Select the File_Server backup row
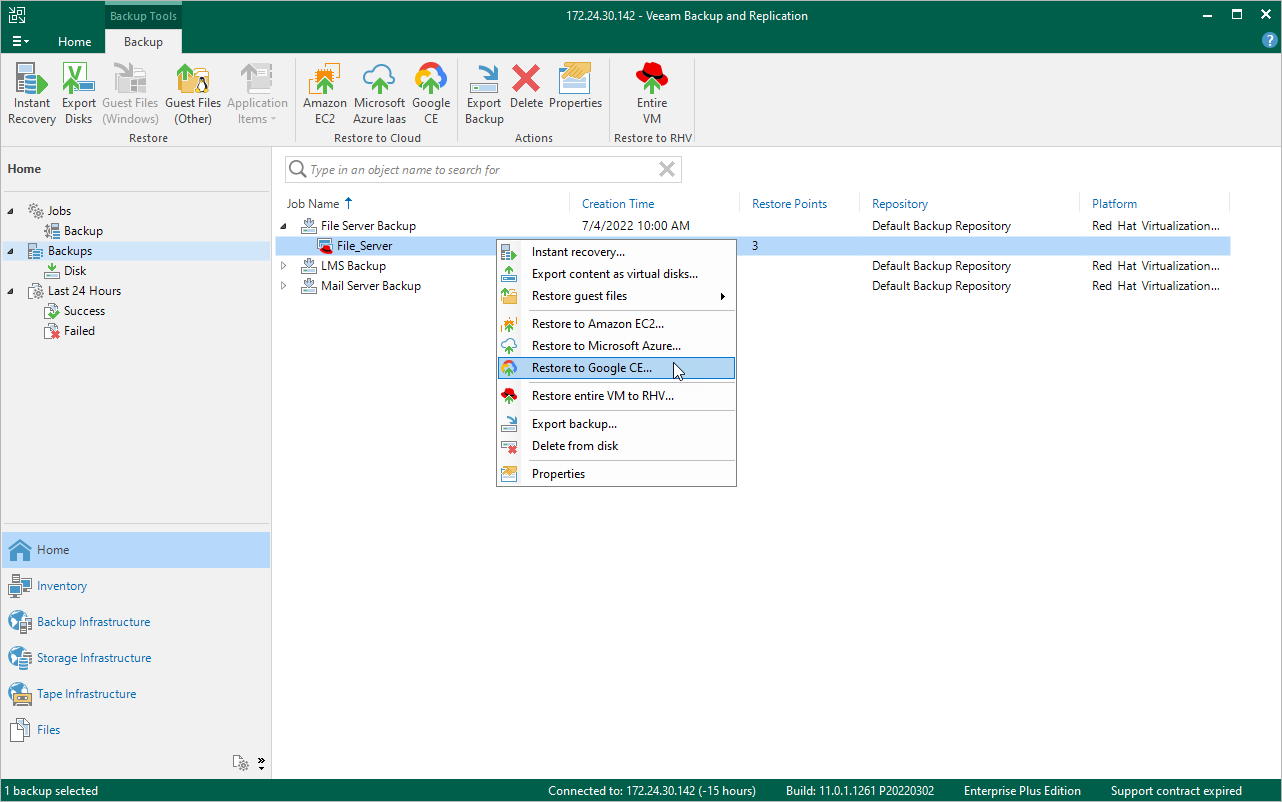 pyautogui.click(x=753, y=246)
